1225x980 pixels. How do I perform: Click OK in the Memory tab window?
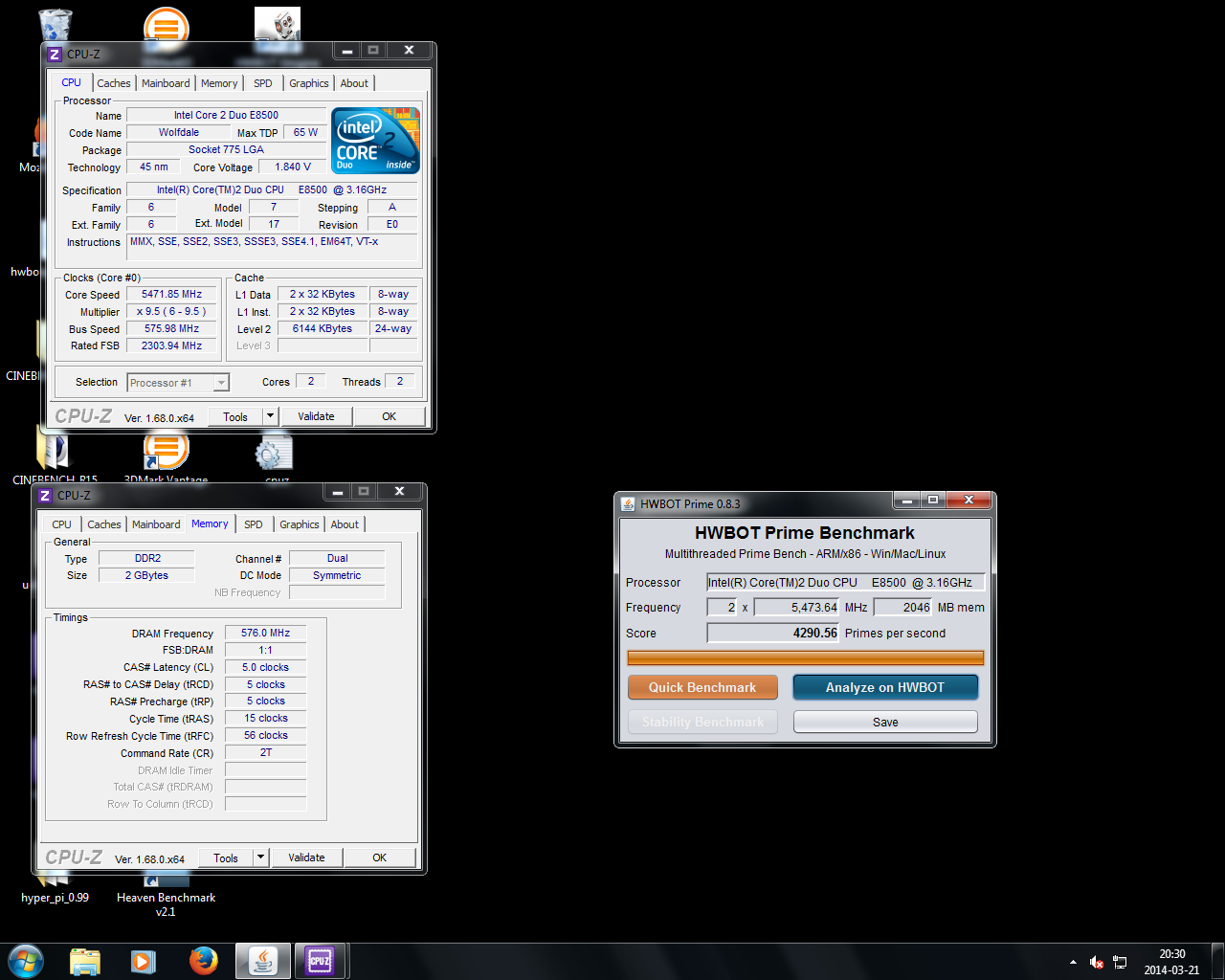point(379,857)
